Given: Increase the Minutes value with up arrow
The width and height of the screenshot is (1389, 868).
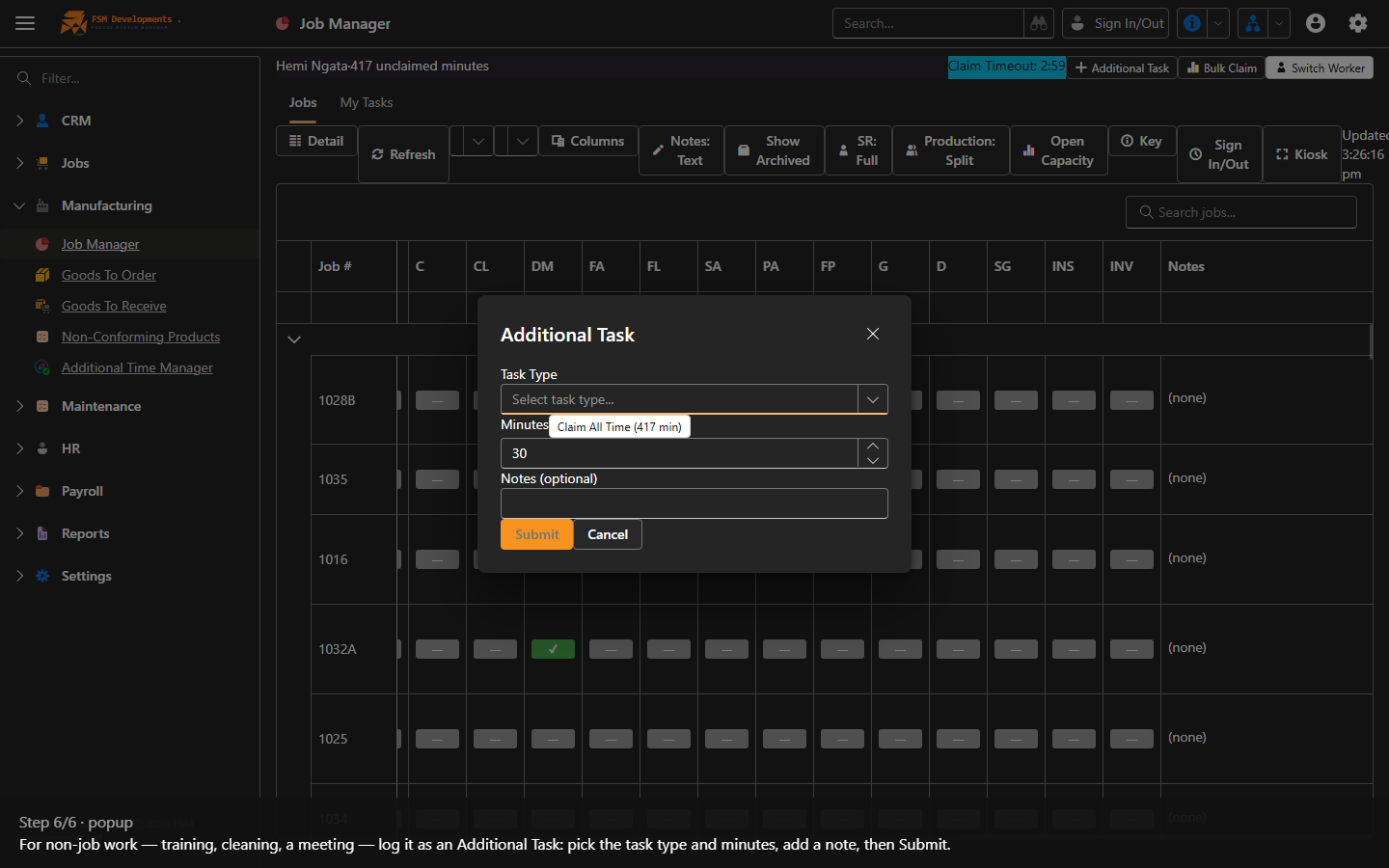Looking at the screenshot, I should click(873, 447).
